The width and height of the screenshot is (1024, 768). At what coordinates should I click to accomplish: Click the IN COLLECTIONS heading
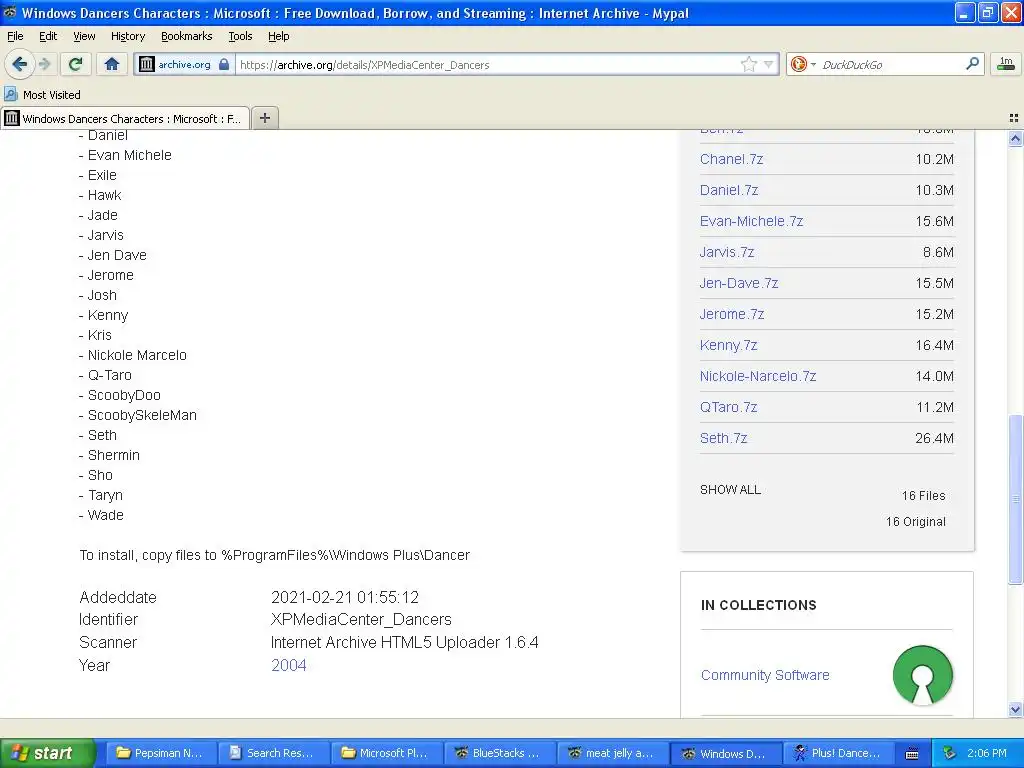tap(758, 605)
